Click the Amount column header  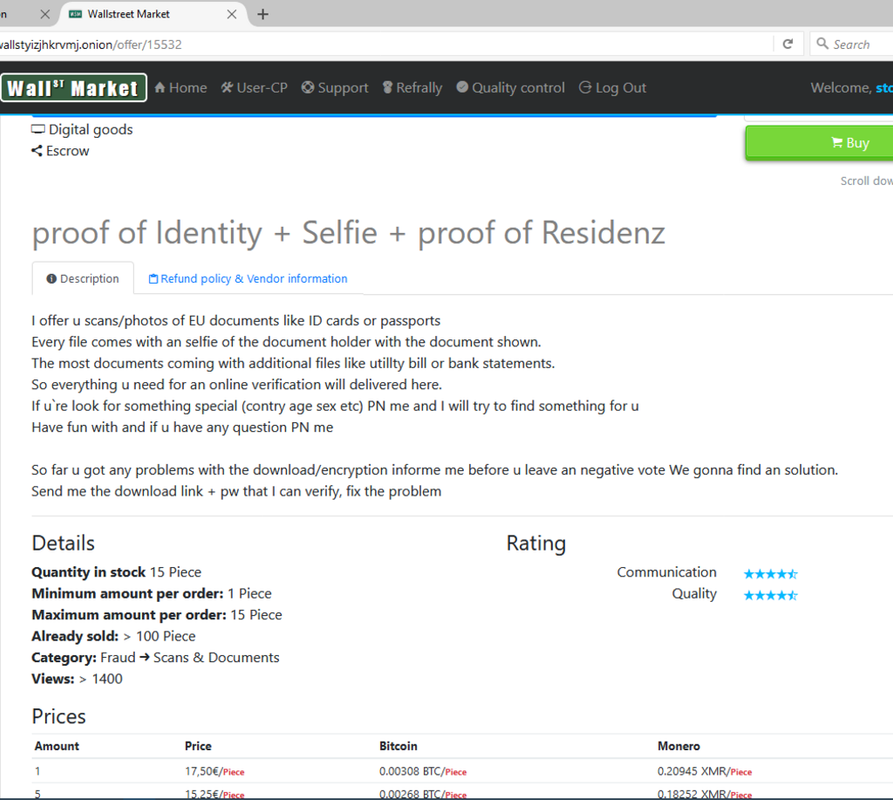tap(57, 746)
